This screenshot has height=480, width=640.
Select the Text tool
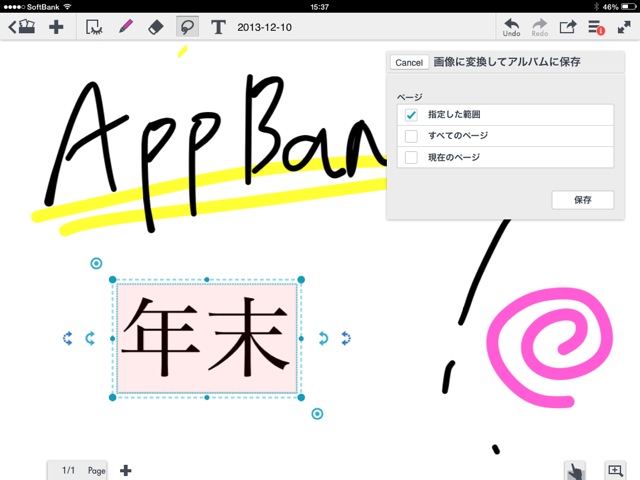[x=218, y=27]
